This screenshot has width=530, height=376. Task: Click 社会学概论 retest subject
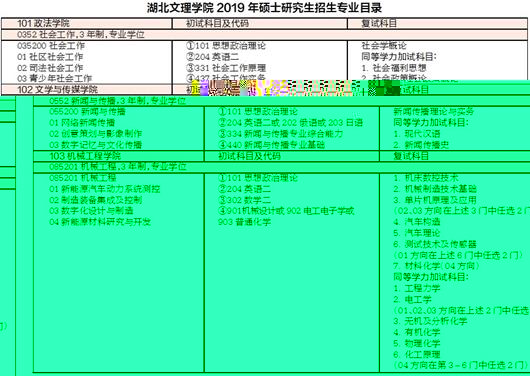[x=384, y=46]
